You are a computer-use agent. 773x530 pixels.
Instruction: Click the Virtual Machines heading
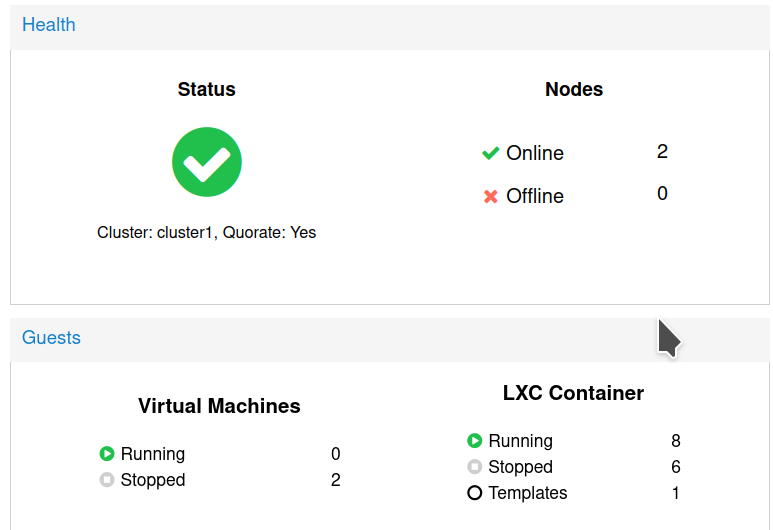click(219, 406)
